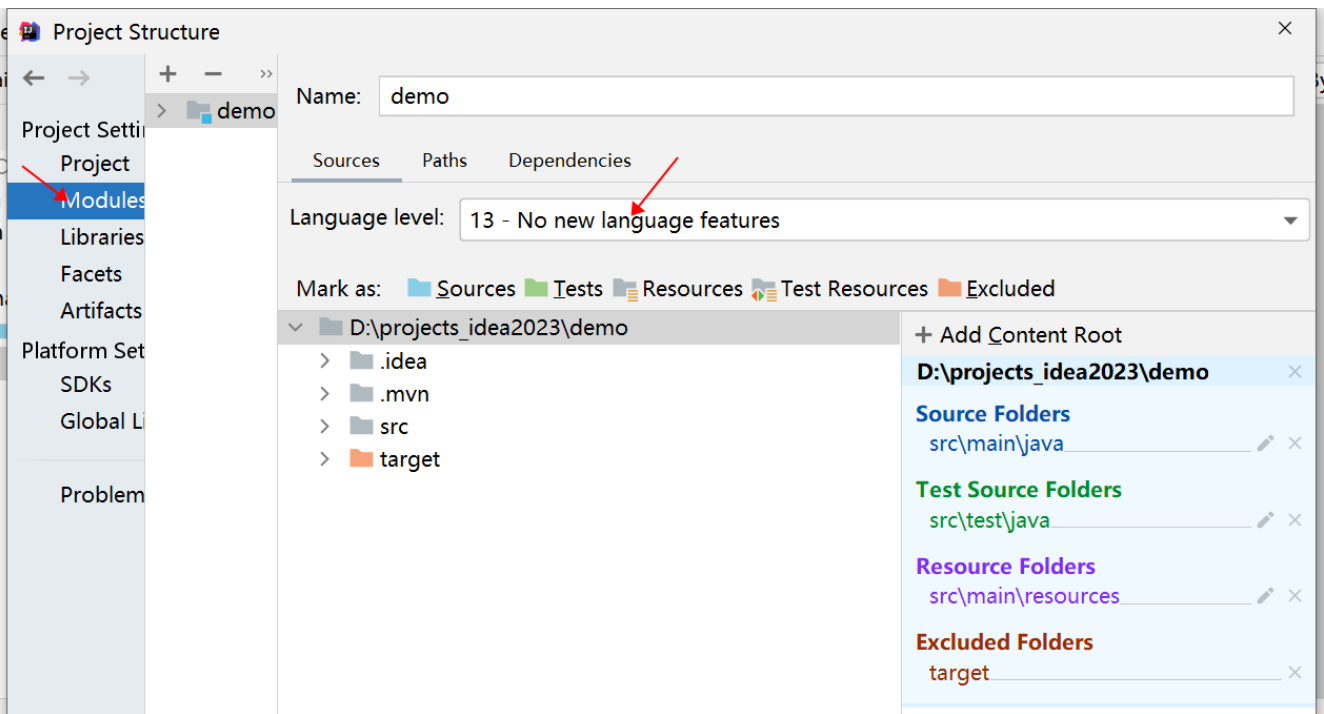The image size is (1324, 714).
Task: Mark folder as Tests
Action: (x=564, y=289)
